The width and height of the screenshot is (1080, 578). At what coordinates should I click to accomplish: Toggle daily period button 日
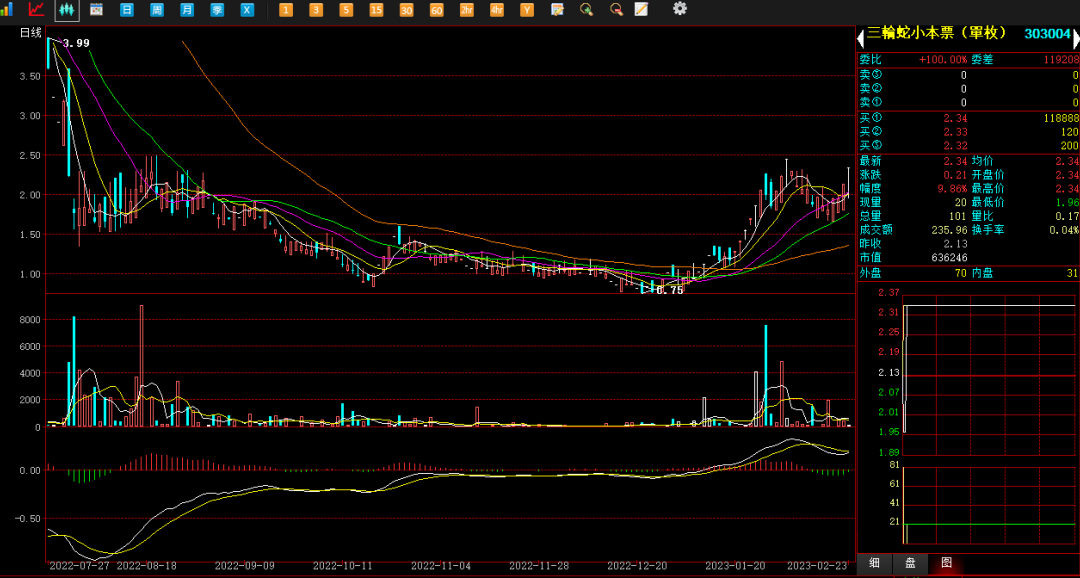coord(127,10)
